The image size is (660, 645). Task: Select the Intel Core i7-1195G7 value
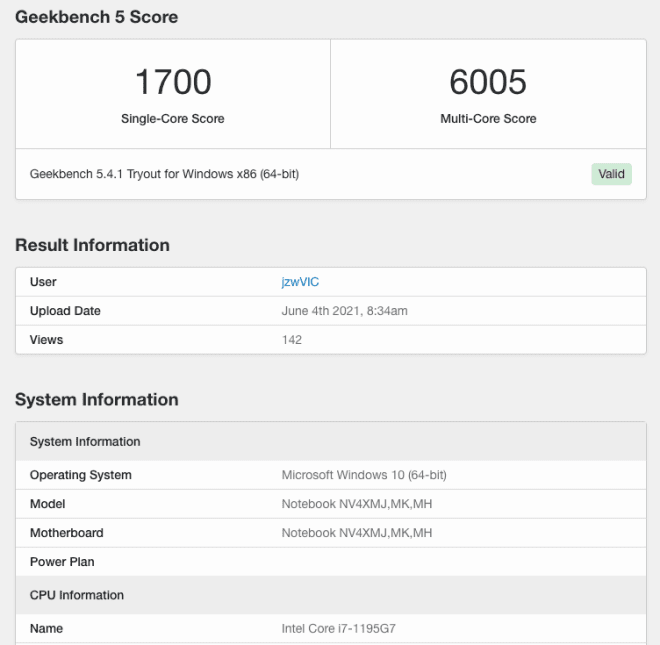[338, 629]
